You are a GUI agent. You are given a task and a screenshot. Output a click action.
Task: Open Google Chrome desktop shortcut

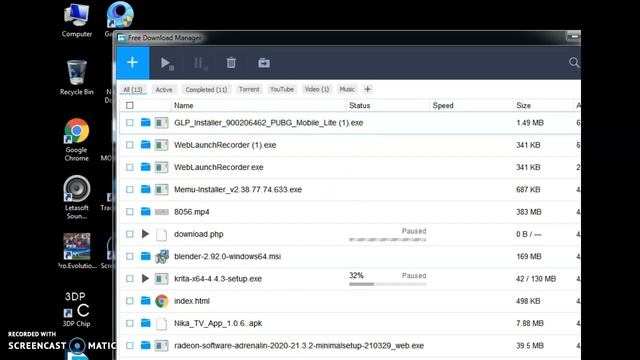pyautogui.click(x=76, y=140)
